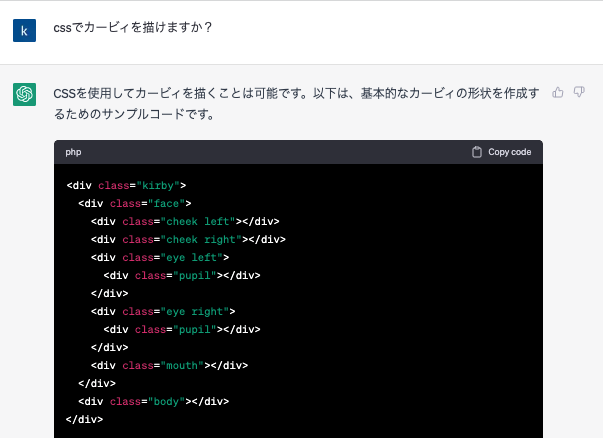Click code line class="body"

point(154,401)
